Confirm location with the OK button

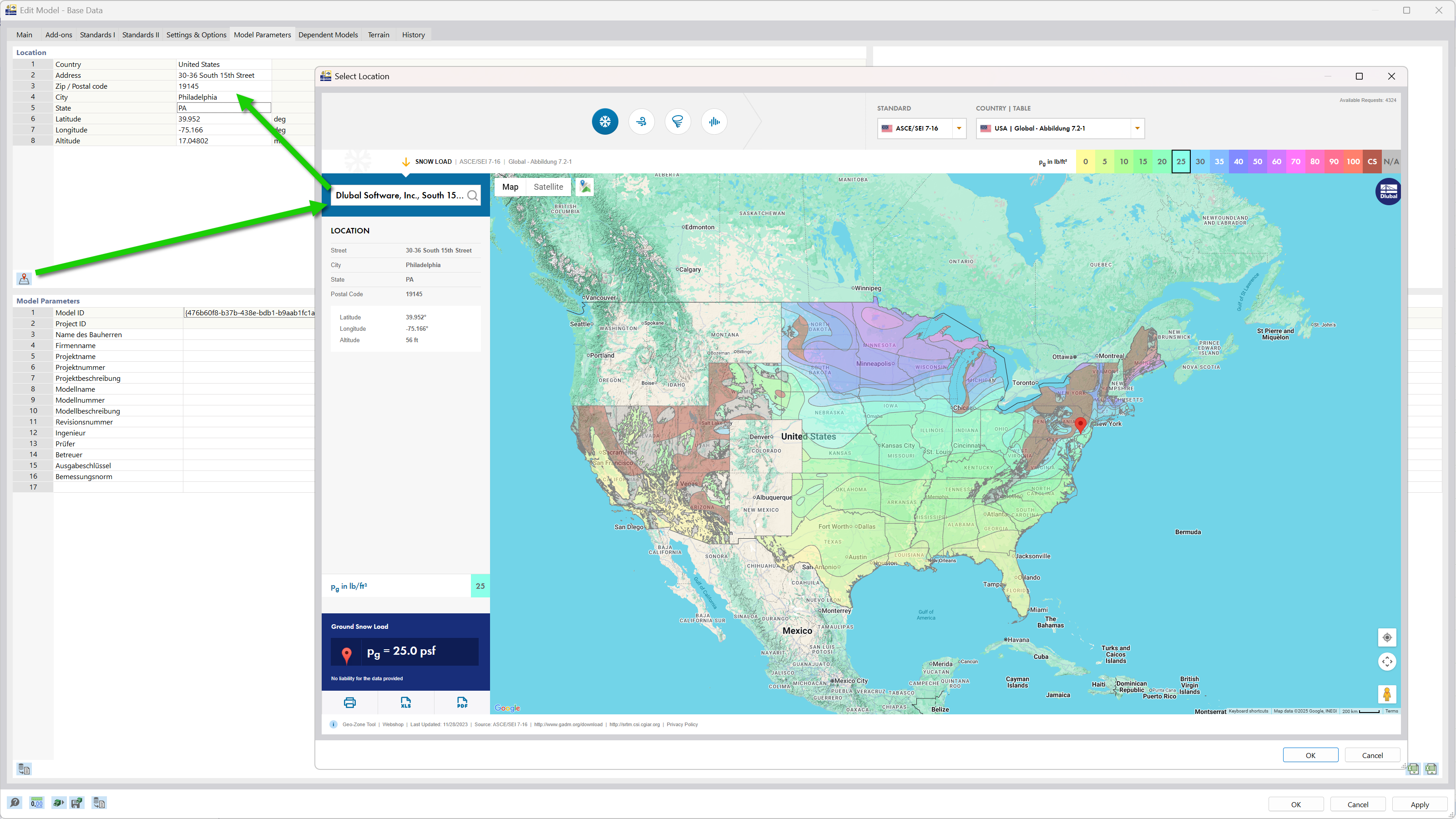click(x=1310, y=755)
